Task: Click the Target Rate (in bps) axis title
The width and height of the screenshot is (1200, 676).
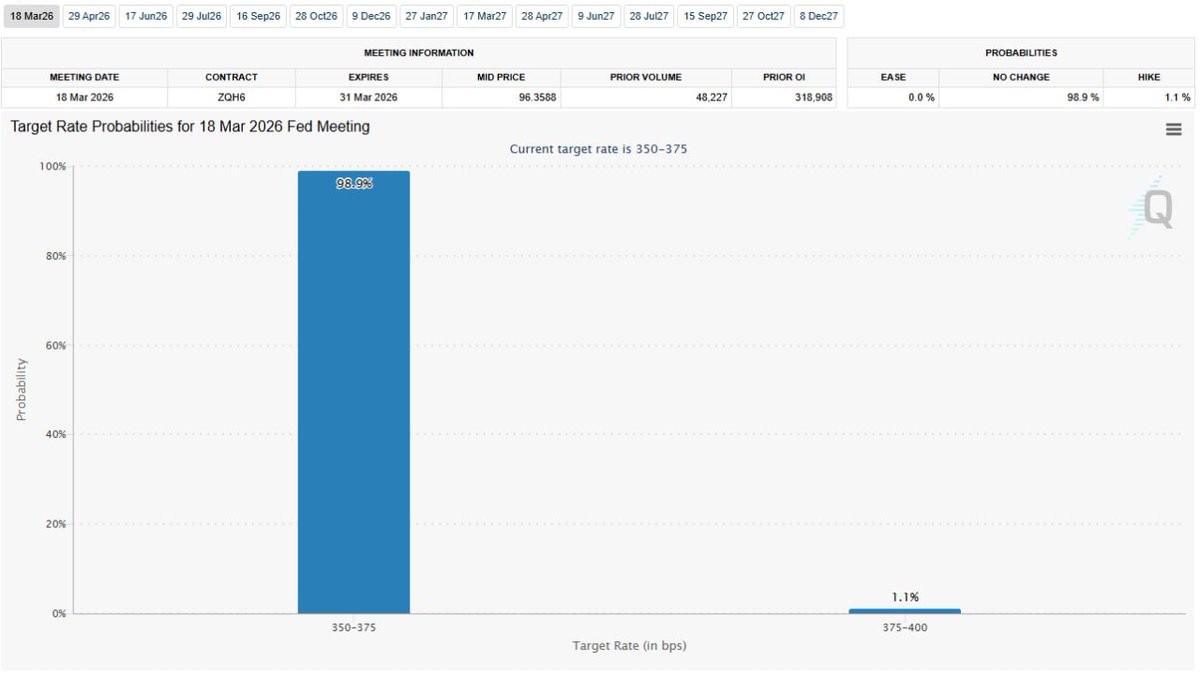Action: coord(629,646)
